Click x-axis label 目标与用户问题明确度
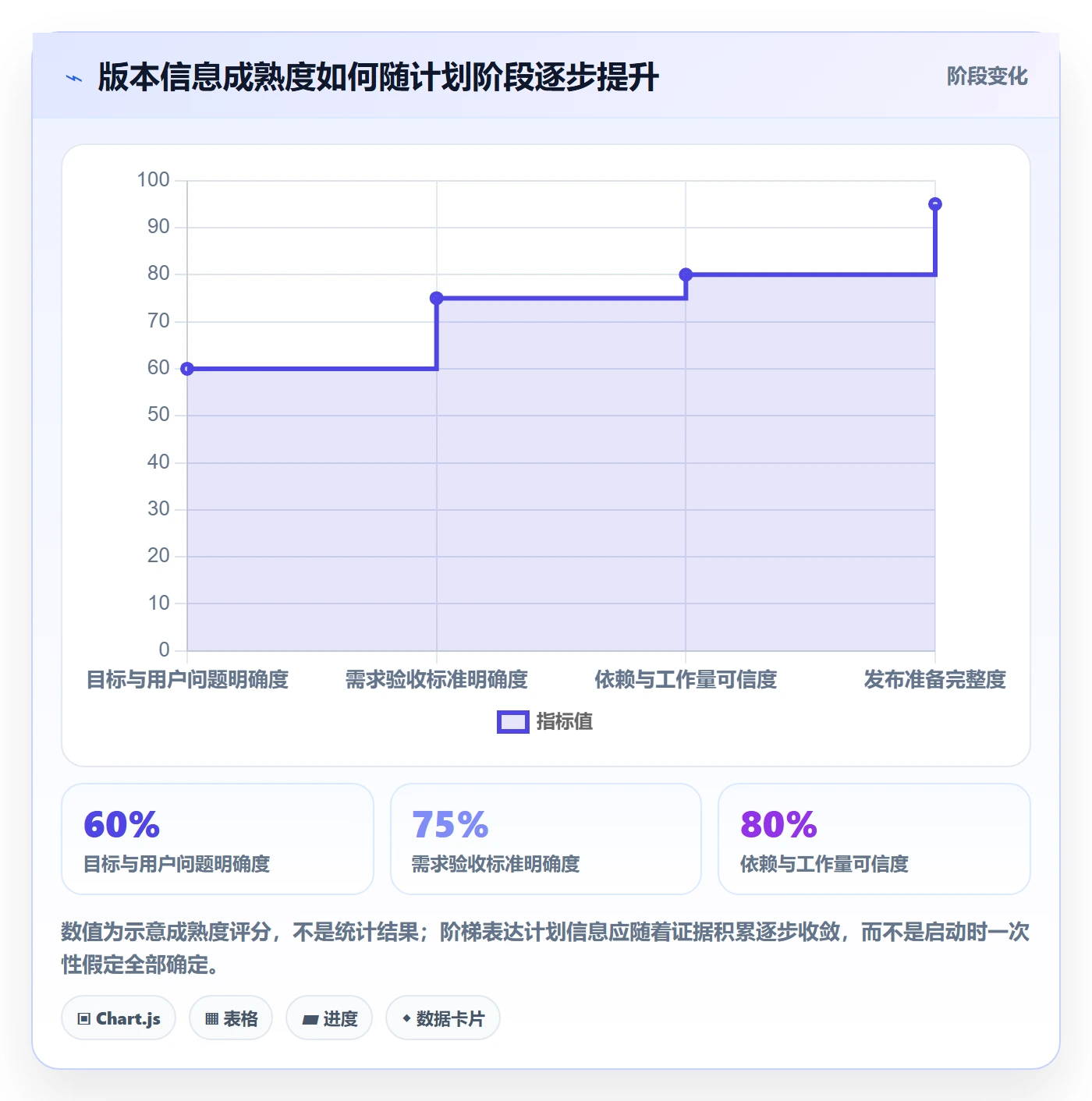The width and height of the screenshot is (1092, 1101). pos(187,680)
